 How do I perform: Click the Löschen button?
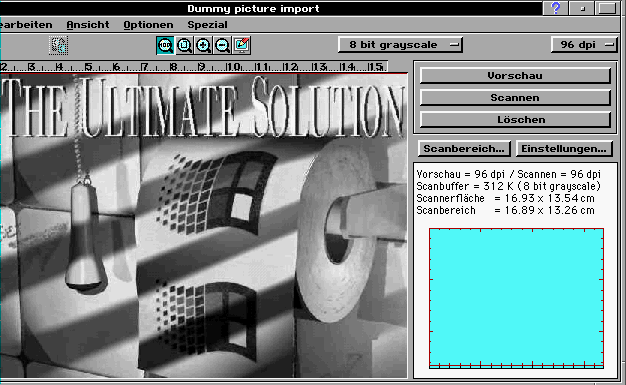click(x=515, y=119)
